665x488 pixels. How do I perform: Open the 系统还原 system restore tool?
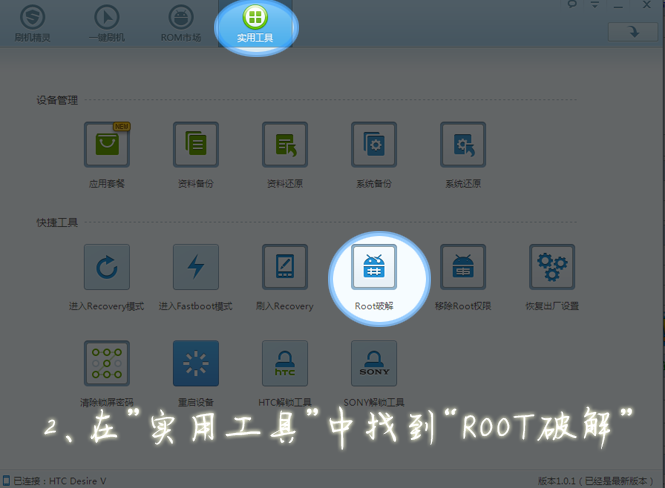(463, 145)
